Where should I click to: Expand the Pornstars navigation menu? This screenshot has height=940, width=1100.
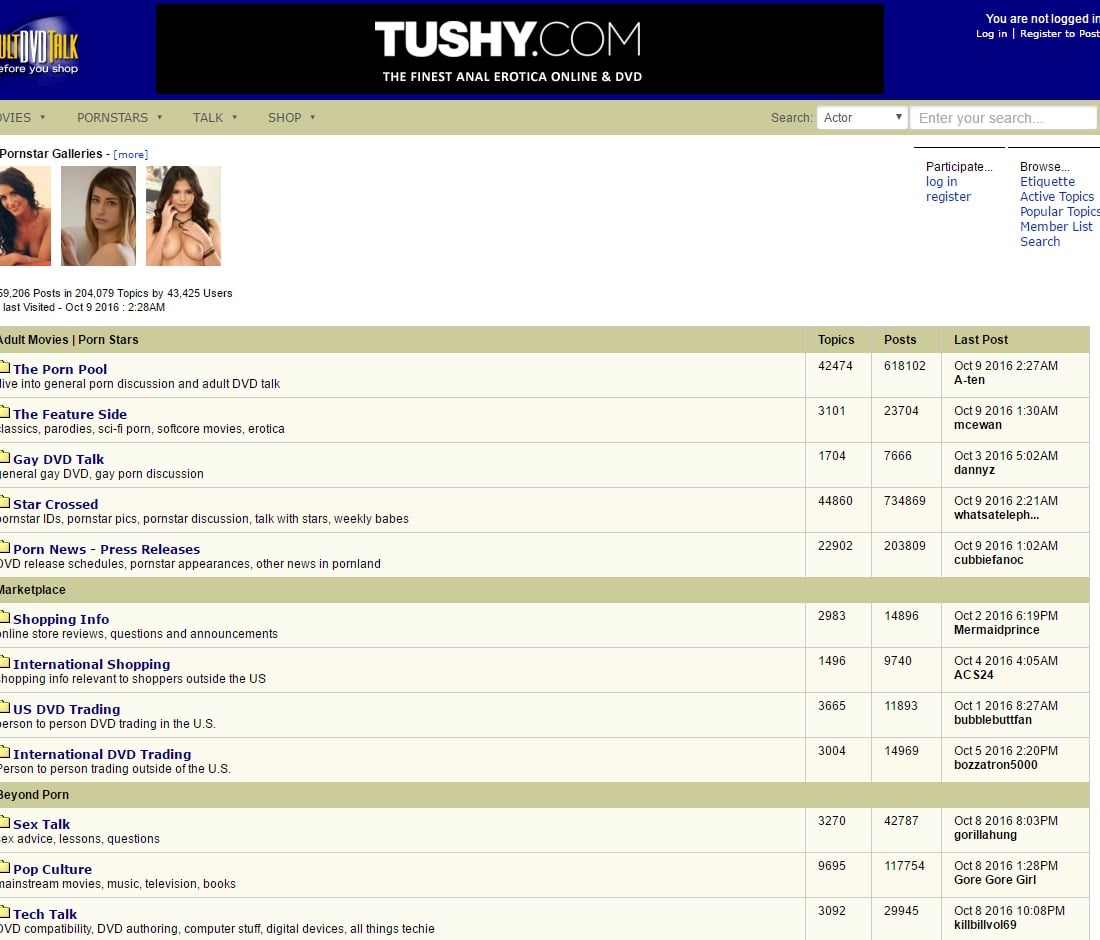point(119,118)
